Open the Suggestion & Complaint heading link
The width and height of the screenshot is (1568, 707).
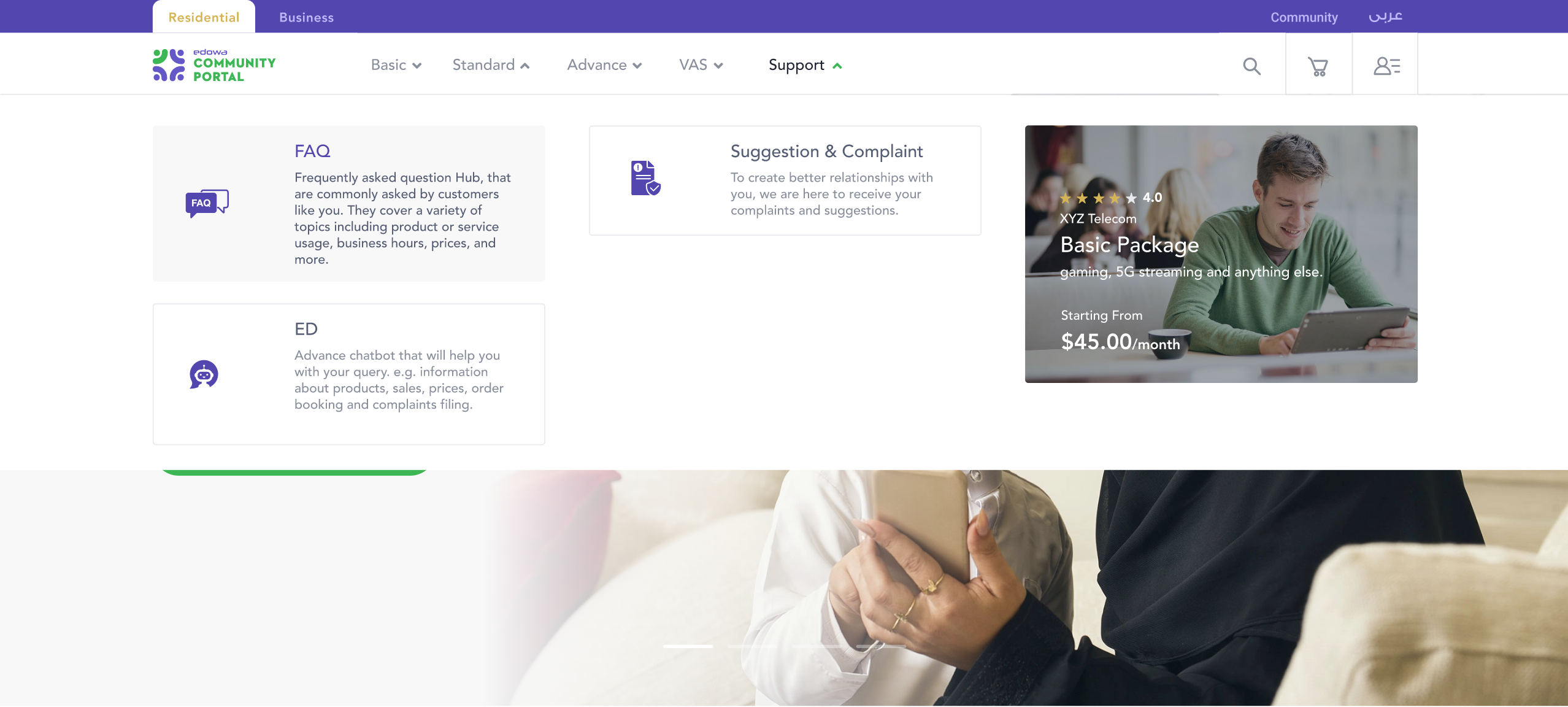[826, 151]
